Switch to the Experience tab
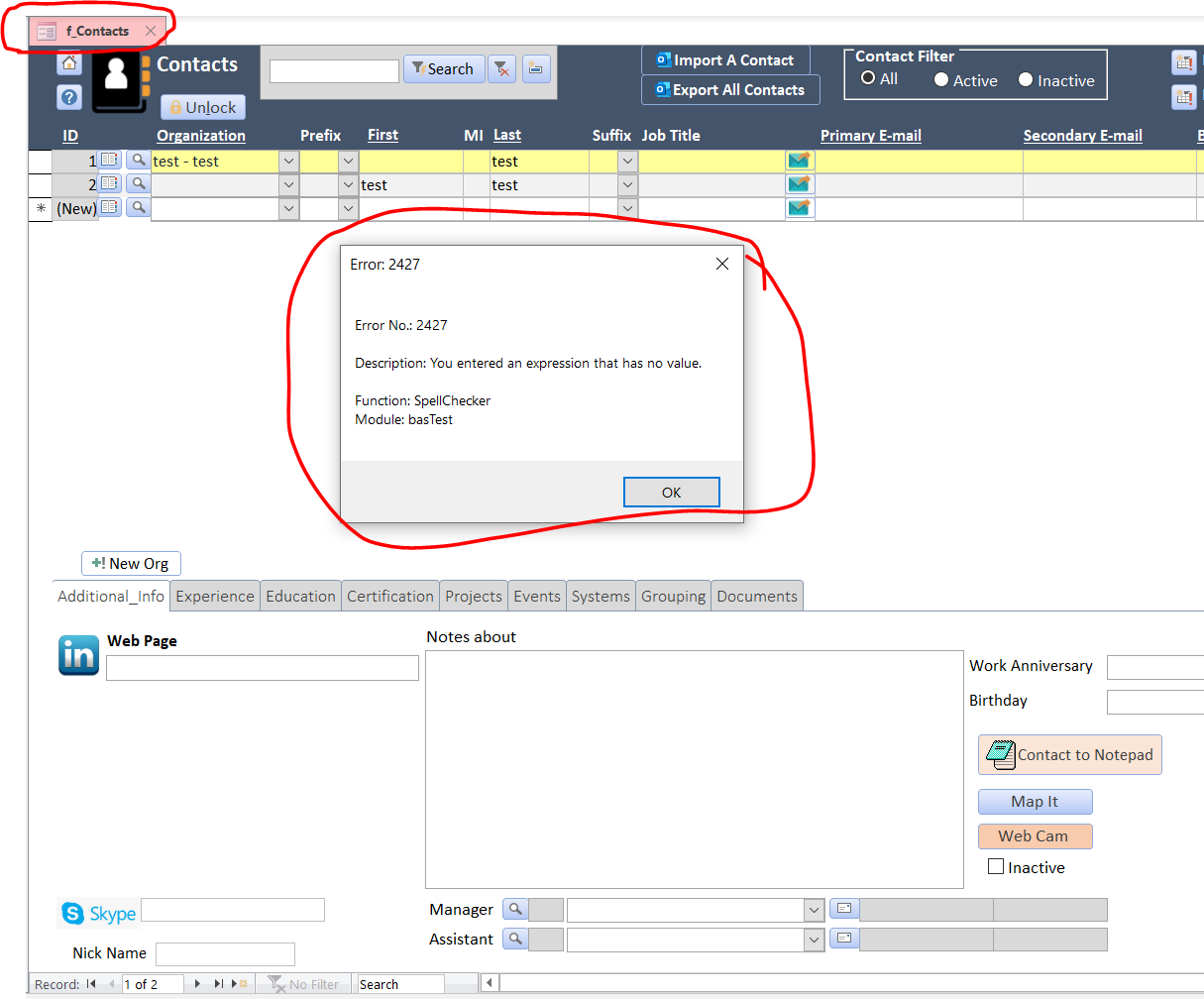The width and height of the screenshot is (1204, 999). 215,596
